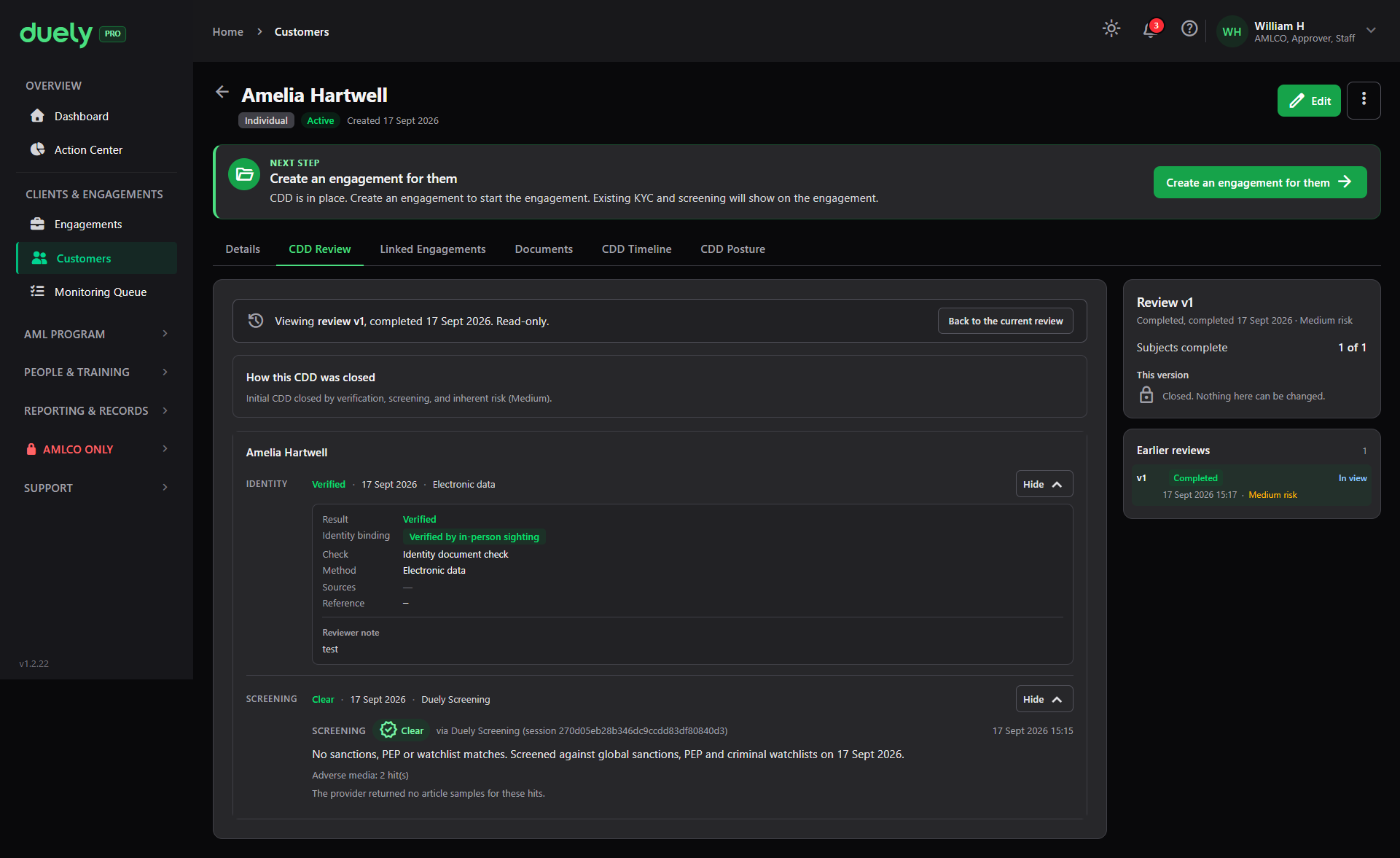Click the Reviewer note 'test' text
The height and width of the screenshot is (858, 1400).
(x=330, y=650)
